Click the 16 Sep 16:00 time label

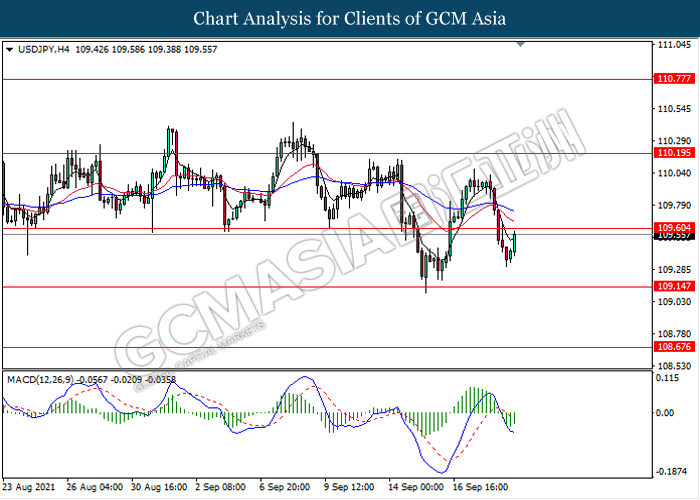pyautogui.click(x=480, y=487)
